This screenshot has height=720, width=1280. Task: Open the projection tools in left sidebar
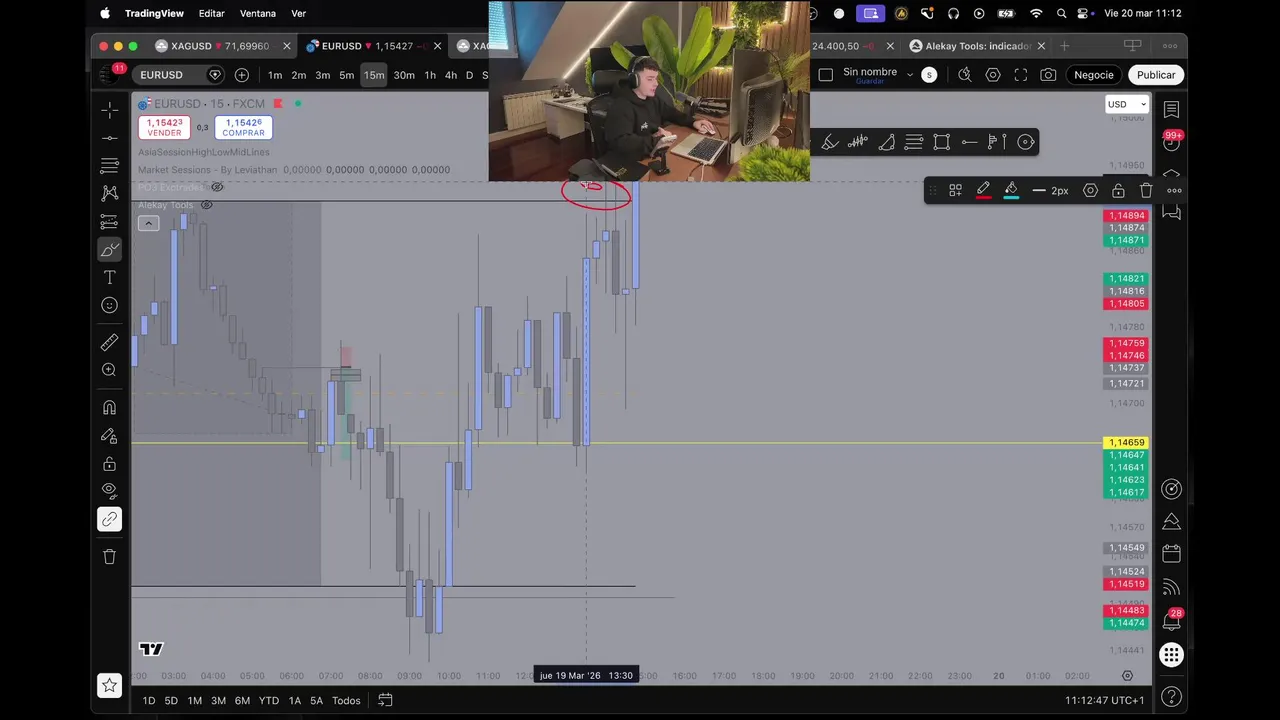pyautogui.click(x=110, y=221)
